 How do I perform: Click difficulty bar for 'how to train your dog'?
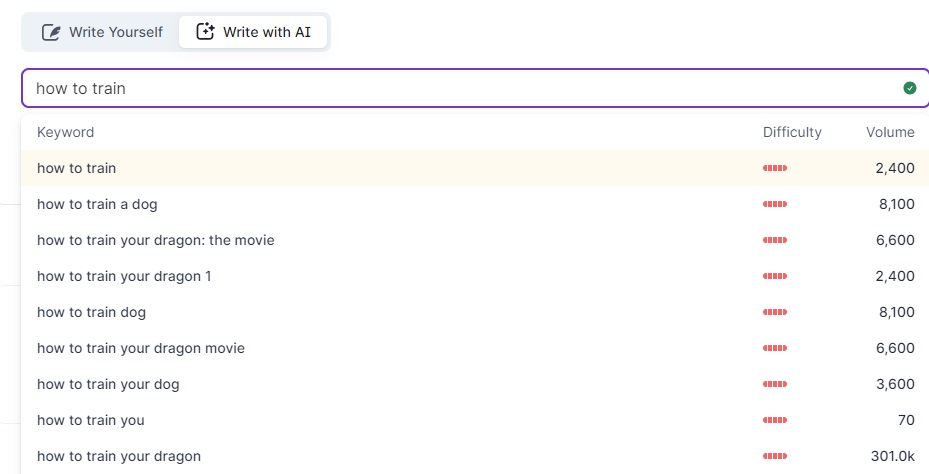775,384
